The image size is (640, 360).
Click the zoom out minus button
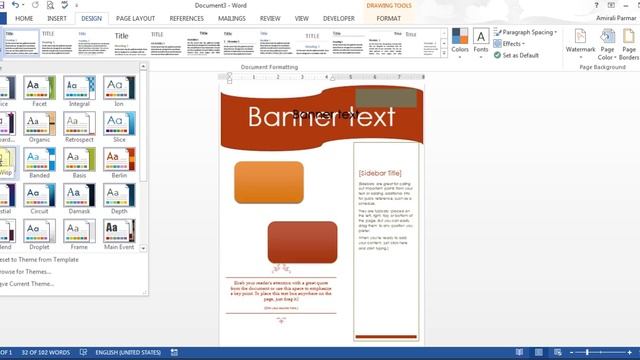click(x=571, y=352)
